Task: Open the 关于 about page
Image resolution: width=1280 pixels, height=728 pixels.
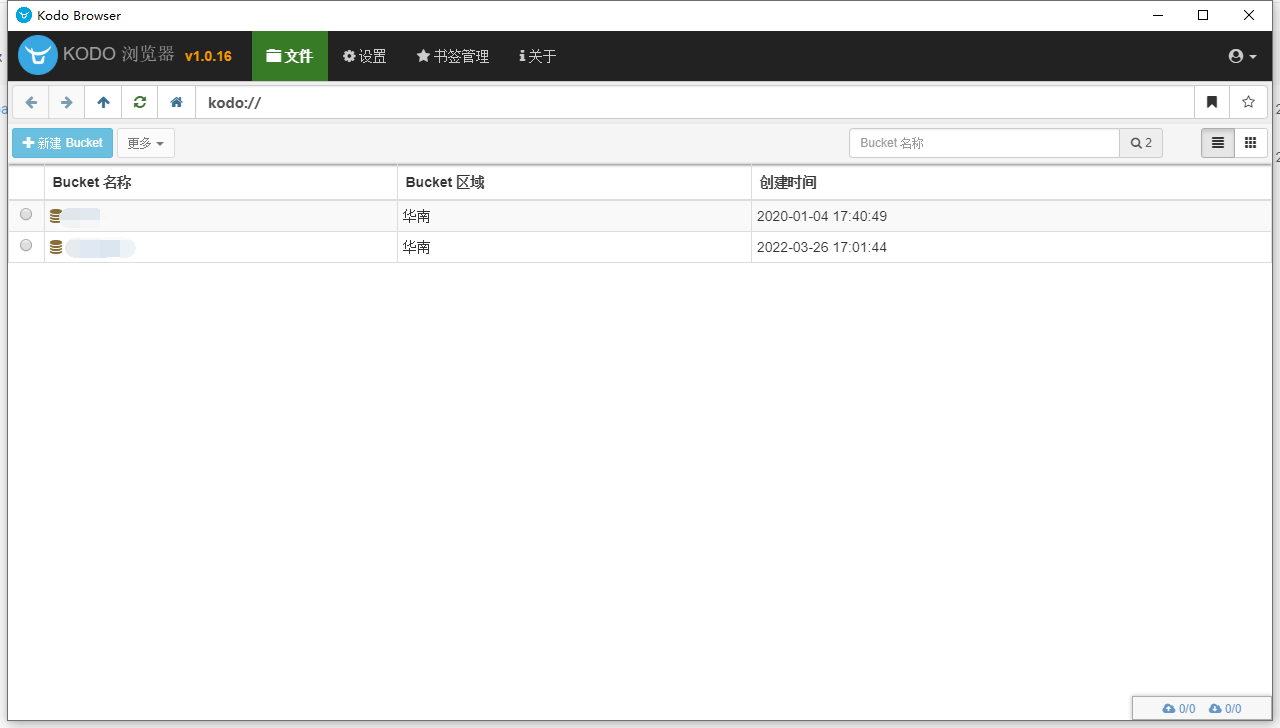Action: pyautogui.click(x=538, y=57)
